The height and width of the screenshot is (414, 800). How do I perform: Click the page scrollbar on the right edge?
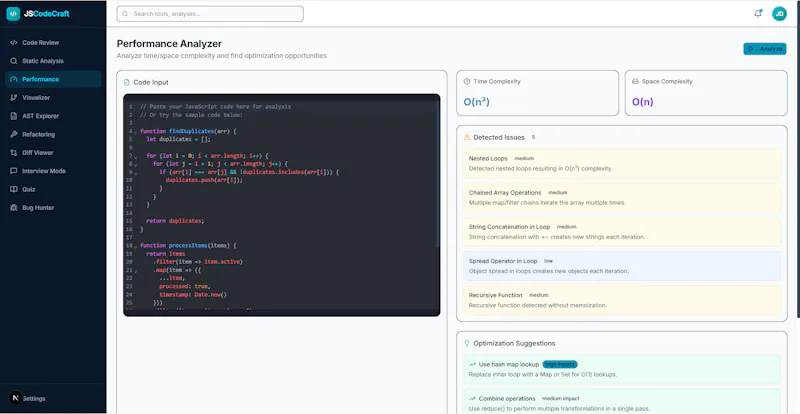797,158
